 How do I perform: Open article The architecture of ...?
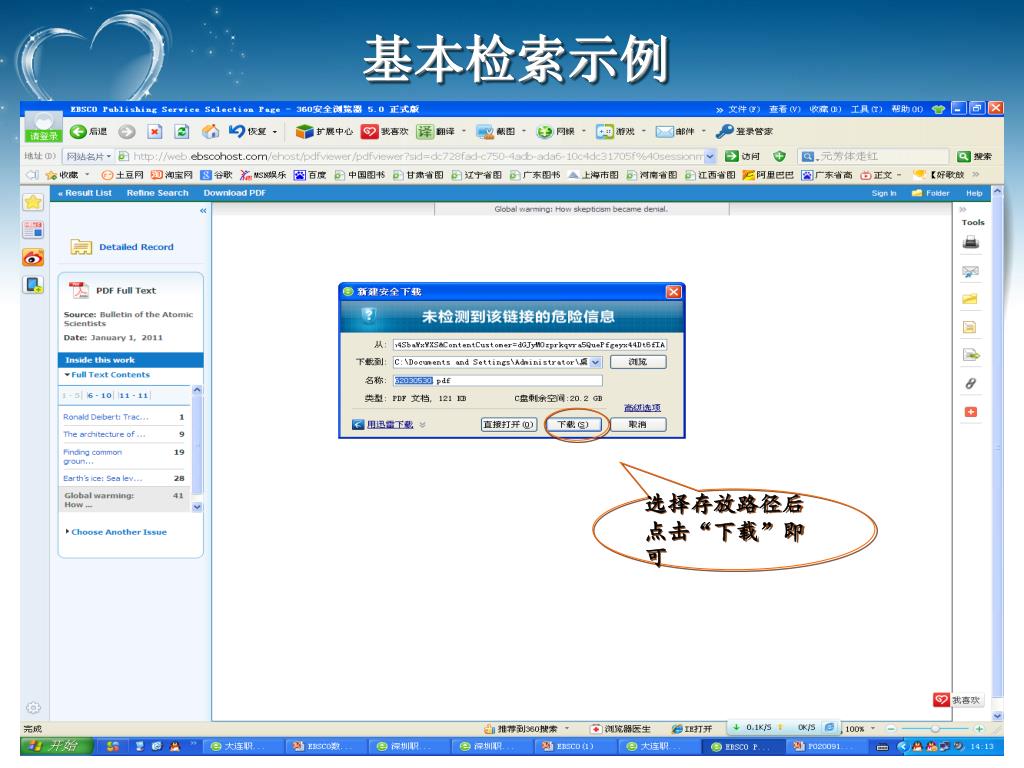[x=104, y=434]
